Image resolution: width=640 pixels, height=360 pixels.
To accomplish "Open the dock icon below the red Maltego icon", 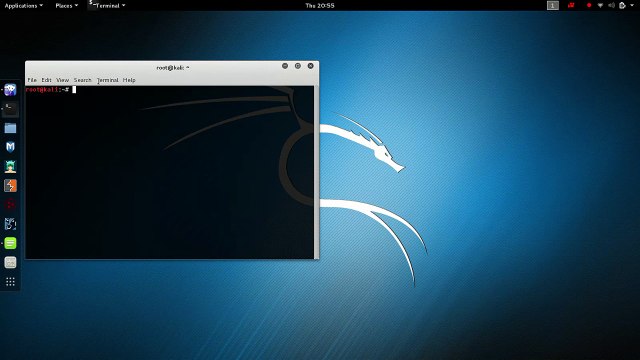I will [x=10, y=224].
